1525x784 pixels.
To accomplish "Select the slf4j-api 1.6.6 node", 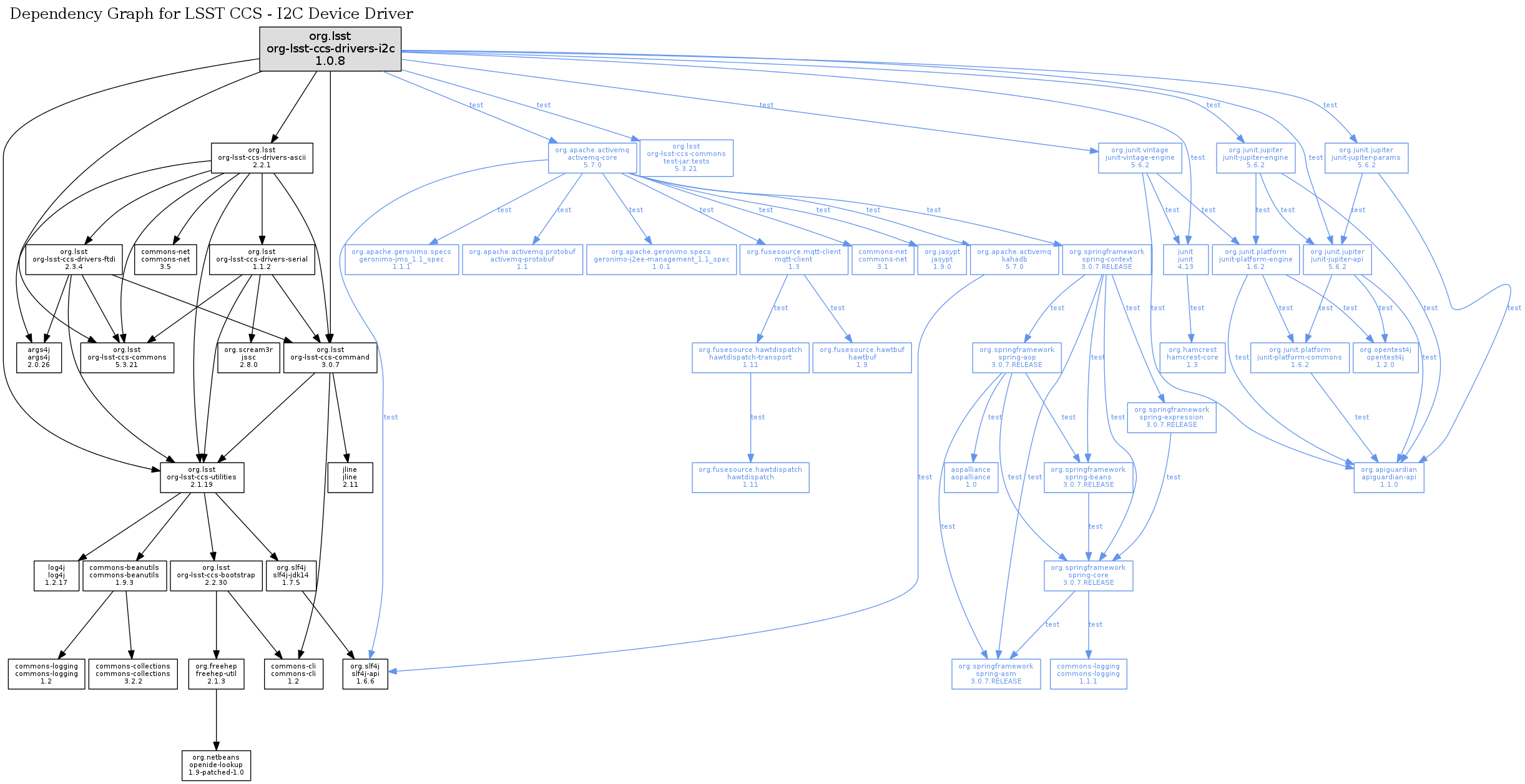I will (x=365, y=674).
